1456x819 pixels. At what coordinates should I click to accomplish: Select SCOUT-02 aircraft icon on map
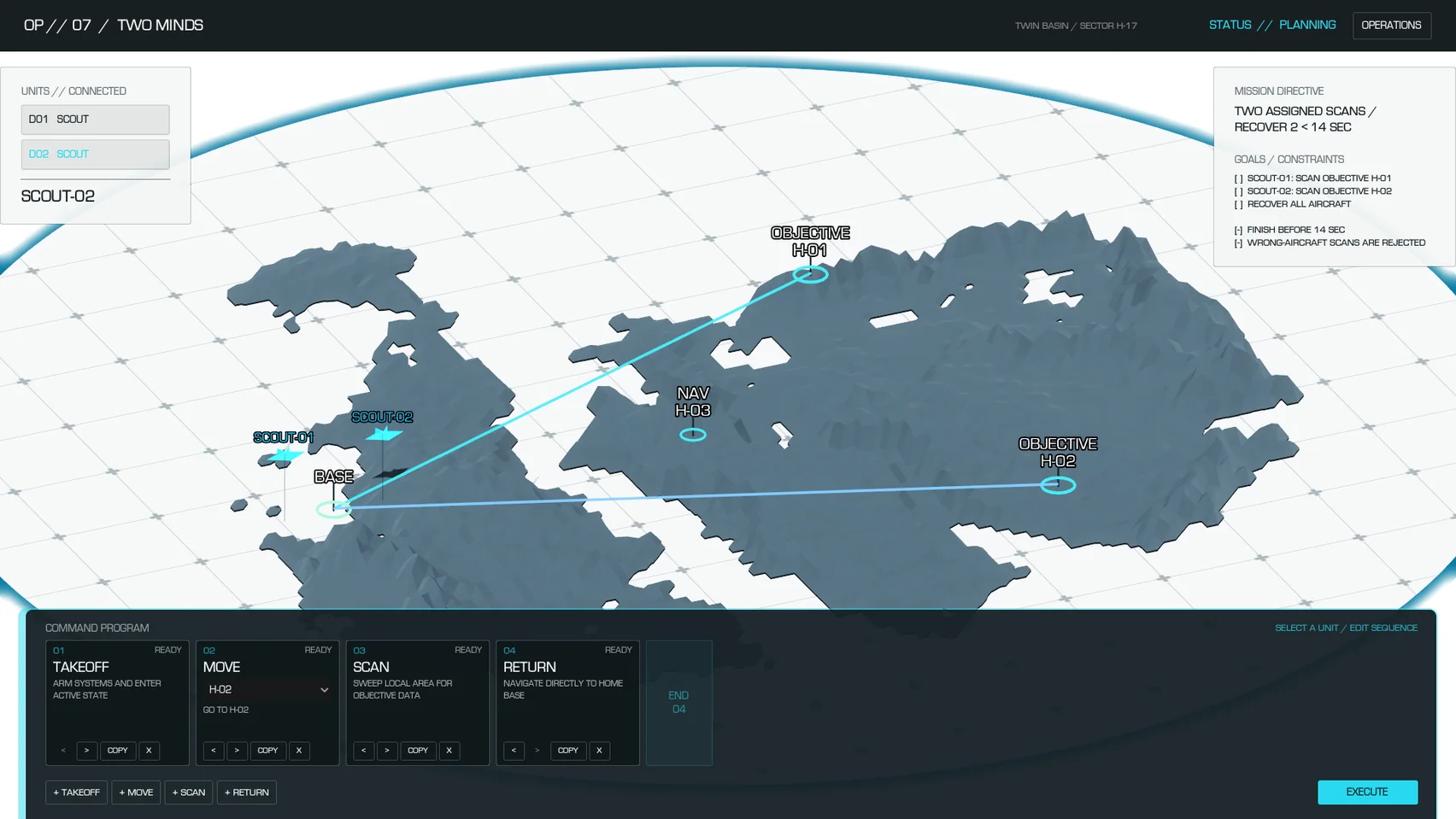tap(384, 435)
